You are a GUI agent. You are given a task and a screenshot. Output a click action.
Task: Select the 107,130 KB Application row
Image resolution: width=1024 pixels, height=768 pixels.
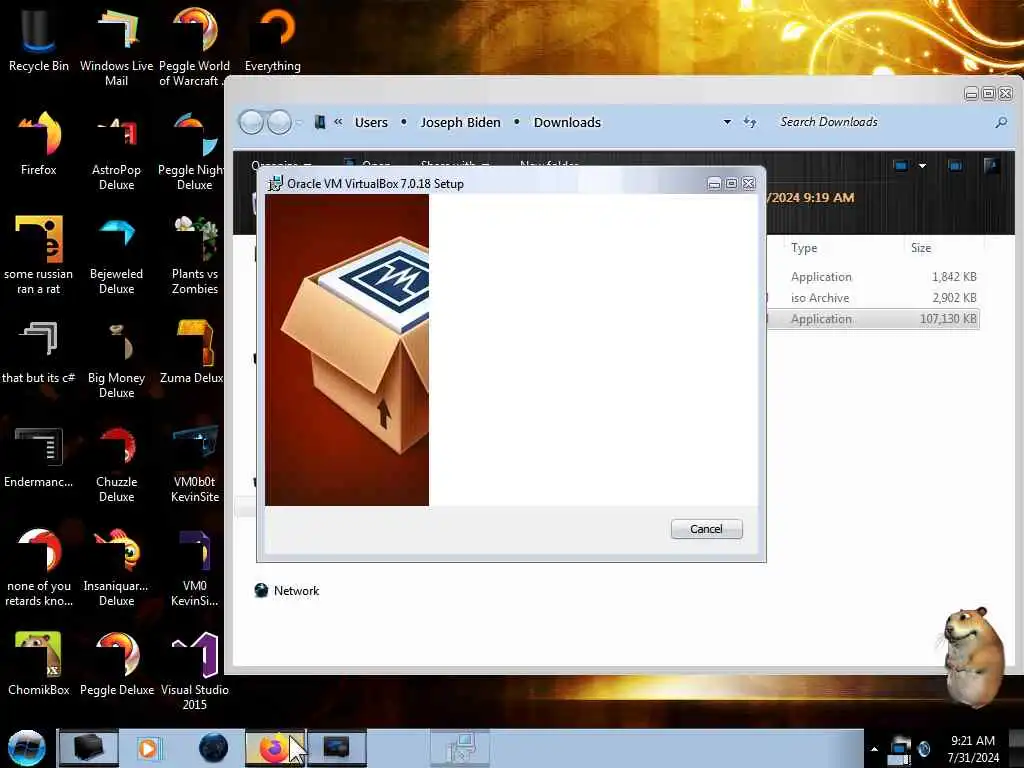pos(873,319)
